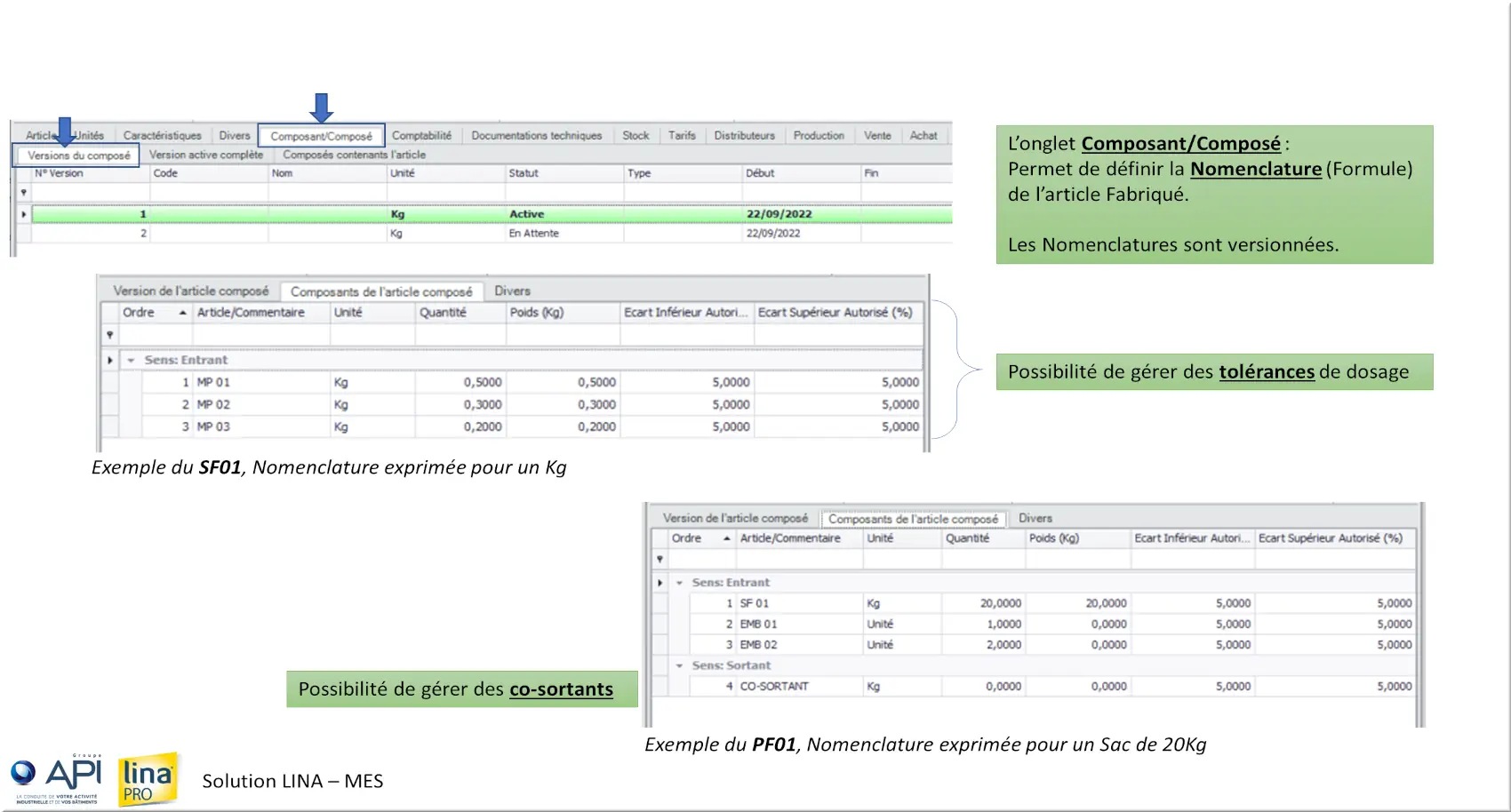Click the filter icon in versions grid
The height and width of the screenshot is (812, 1511).
(x=24, y=193)
